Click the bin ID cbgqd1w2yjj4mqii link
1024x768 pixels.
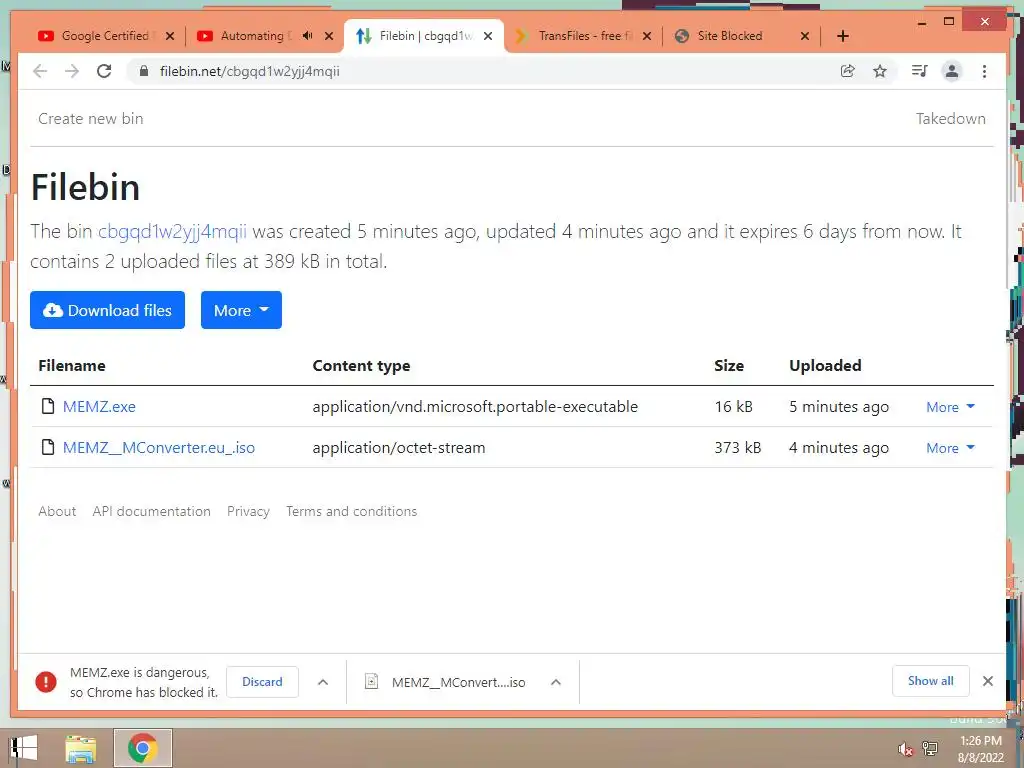[x=172, y=231]
